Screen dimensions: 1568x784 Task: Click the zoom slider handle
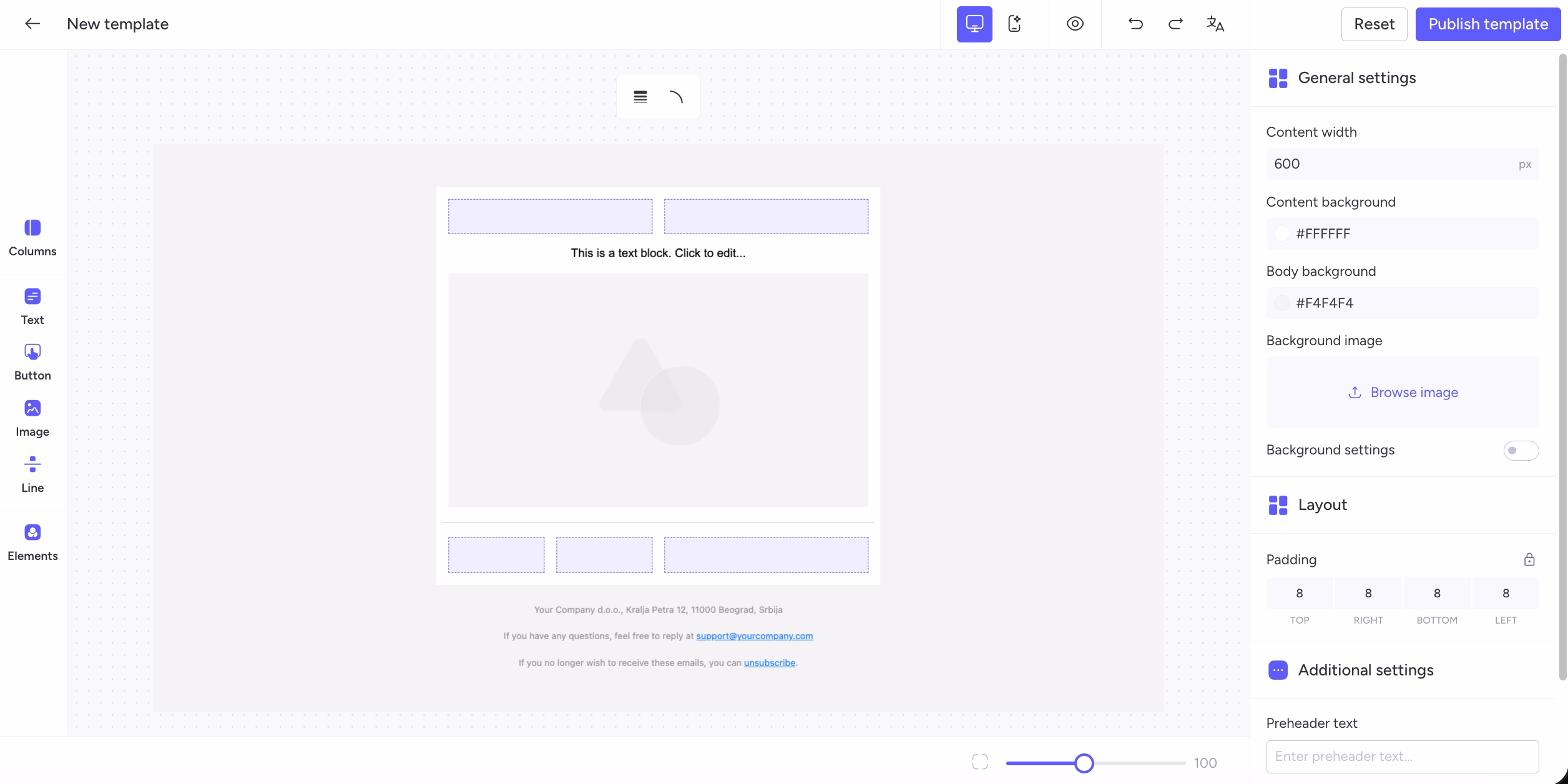[x=1084, y=763]
